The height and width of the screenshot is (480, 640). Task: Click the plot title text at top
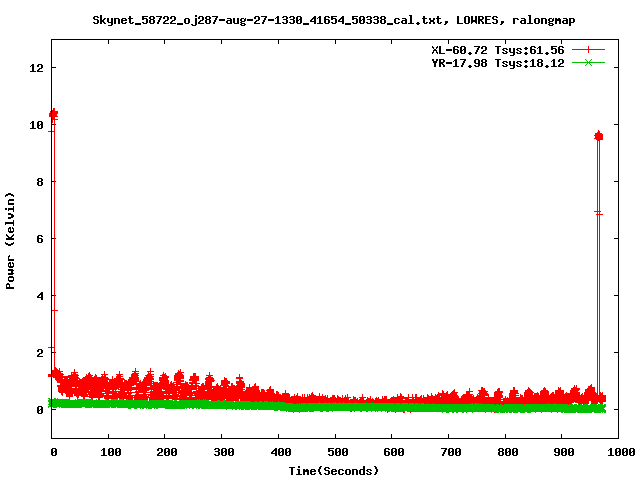pyautogui.click(x=333, y=20)
